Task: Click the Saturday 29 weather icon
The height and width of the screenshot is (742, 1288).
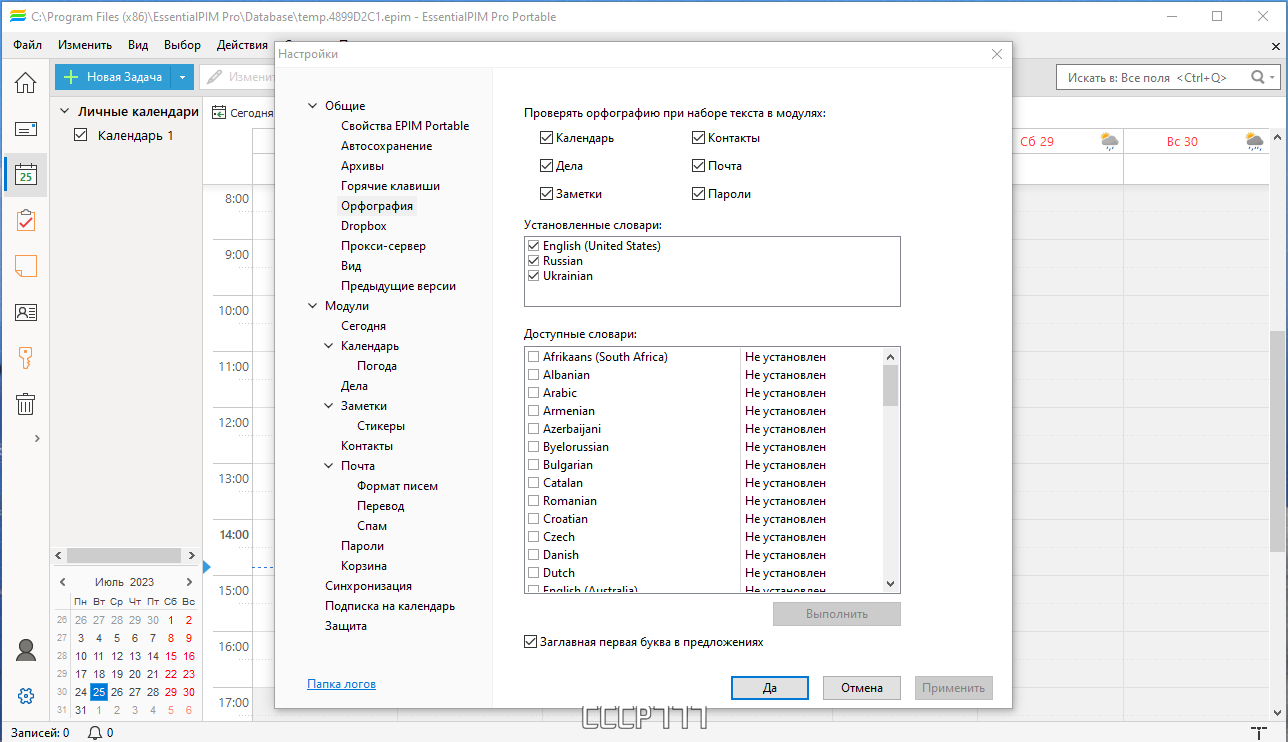Action: tap(1109, 141)
